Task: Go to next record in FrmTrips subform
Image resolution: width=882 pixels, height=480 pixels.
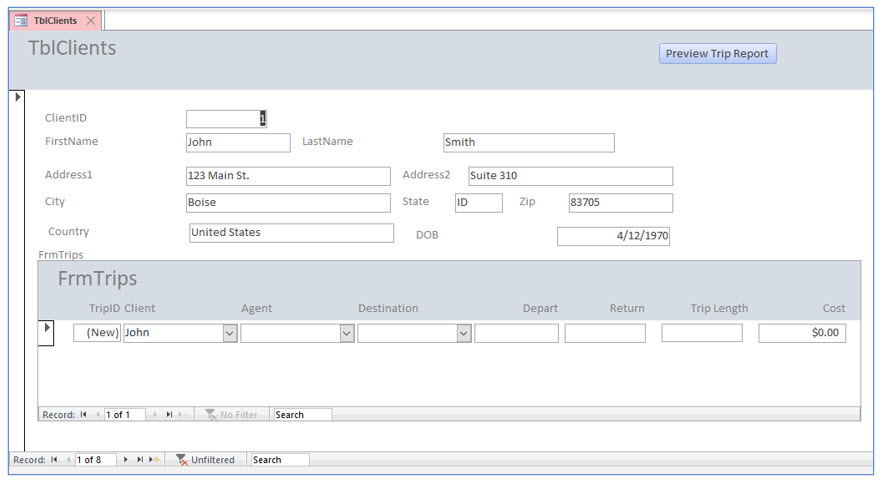Action: point(155,415)
